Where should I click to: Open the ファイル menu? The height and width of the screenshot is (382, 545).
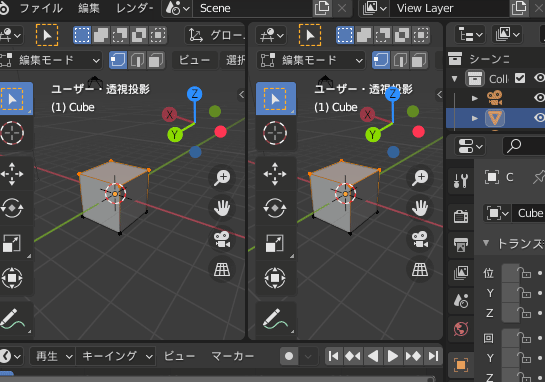coord(41,8)
